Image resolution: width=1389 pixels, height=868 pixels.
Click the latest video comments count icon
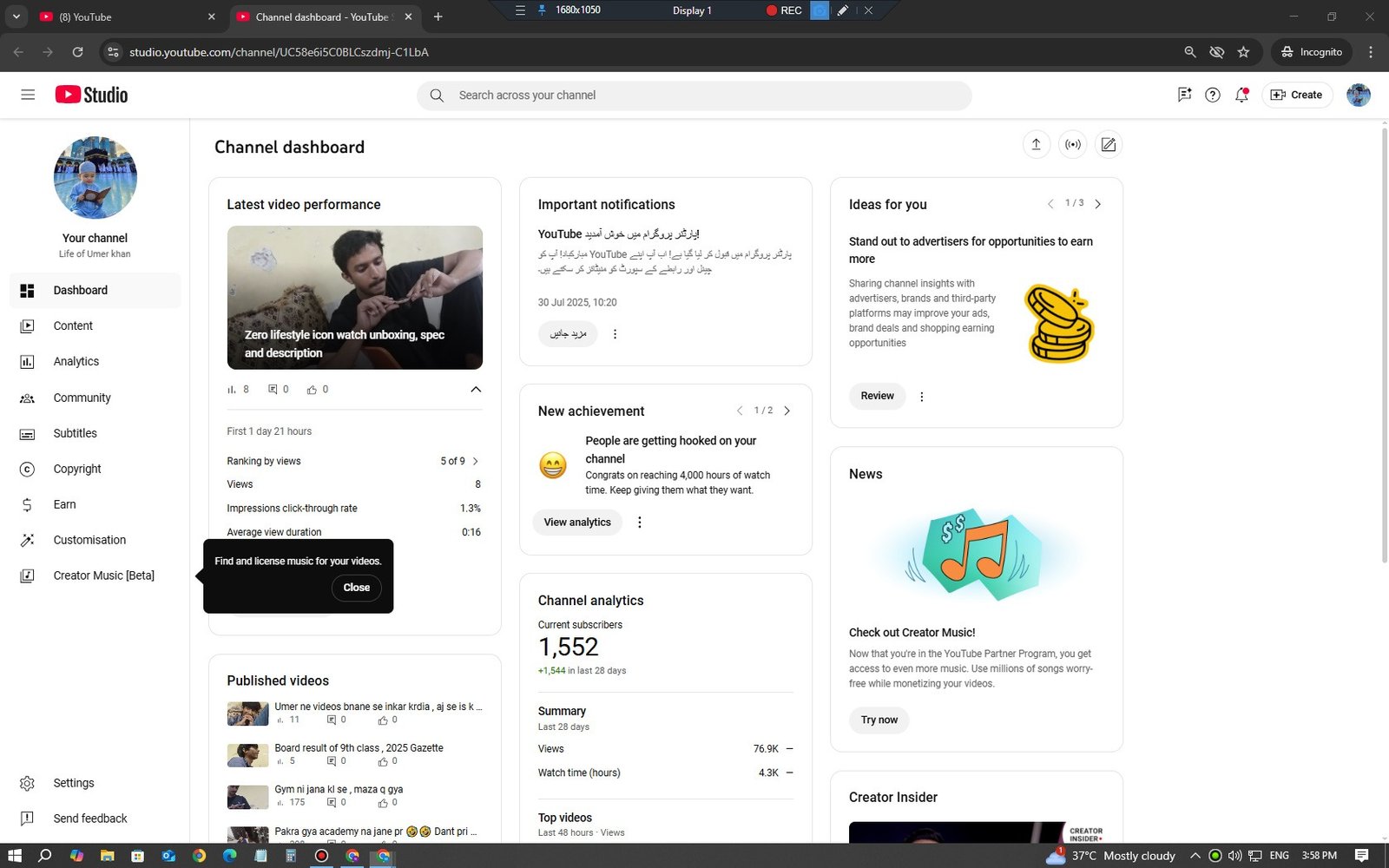[273, 390]
